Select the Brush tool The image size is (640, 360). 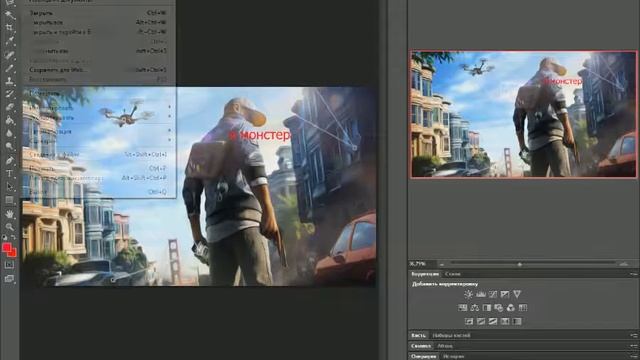coord(10,68)
